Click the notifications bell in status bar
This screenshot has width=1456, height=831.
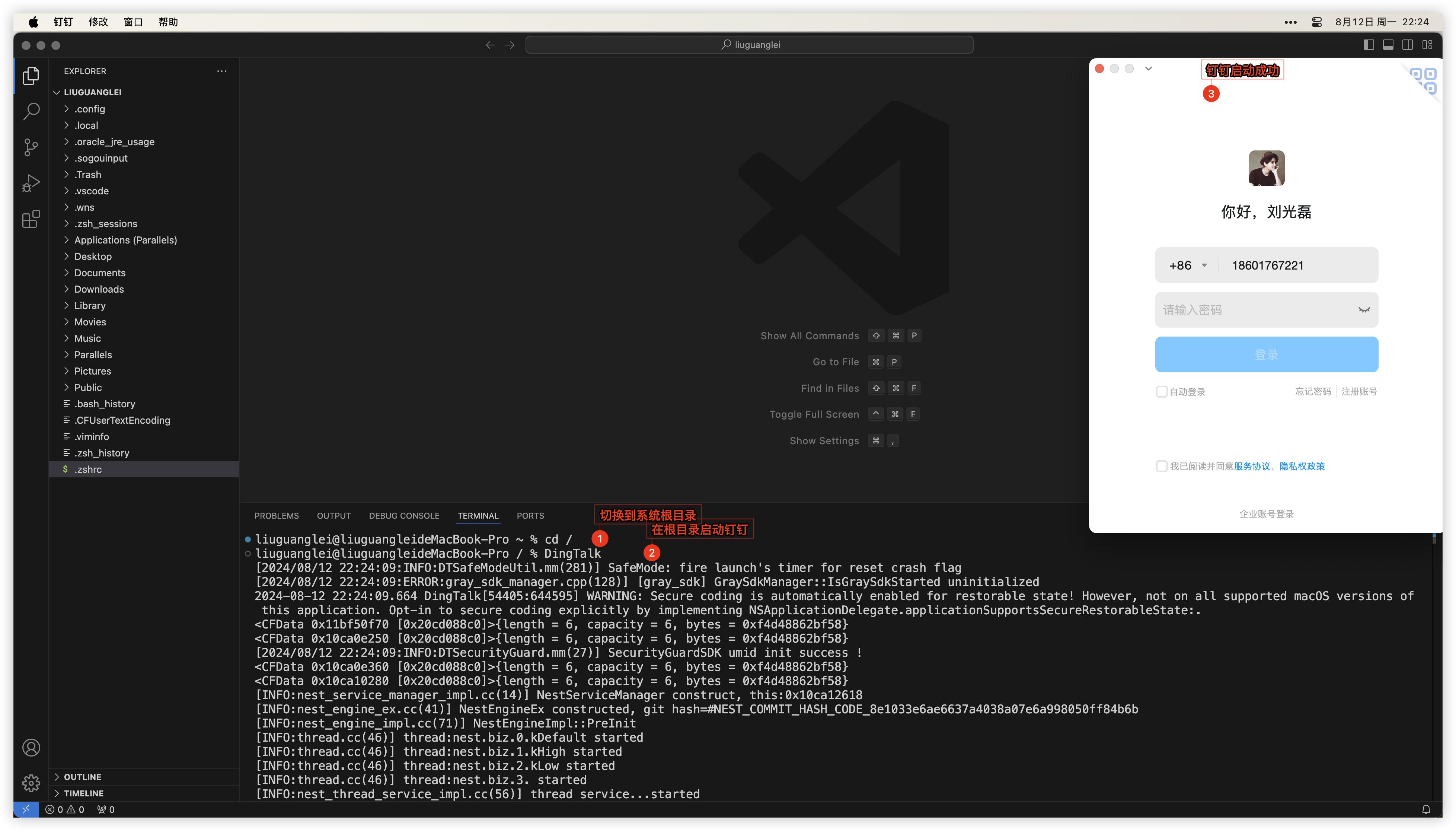point(1426,809)
